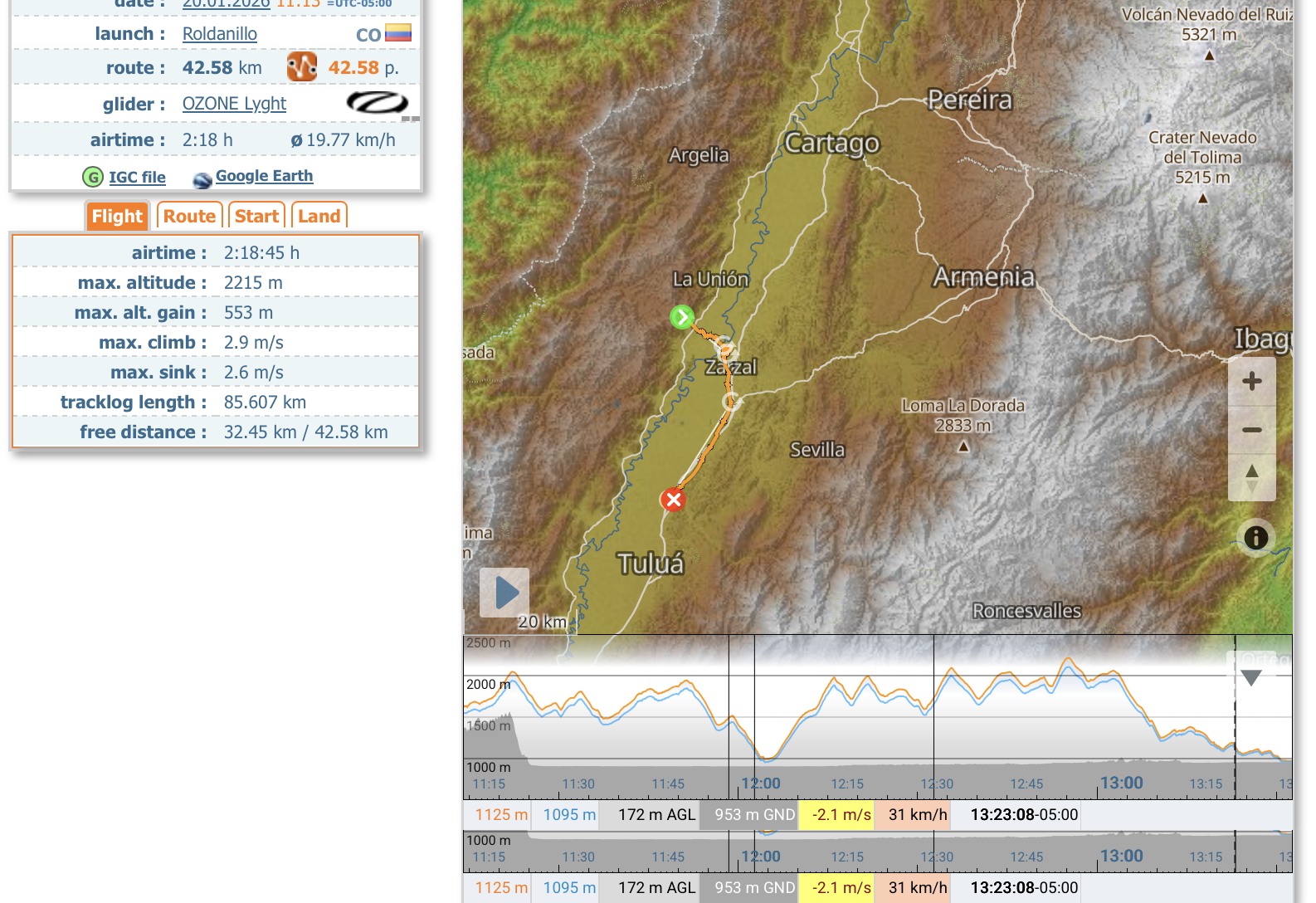
Task: Open the Roldanillo launch link
Action: pyautogui.click(x=220, y=34)
